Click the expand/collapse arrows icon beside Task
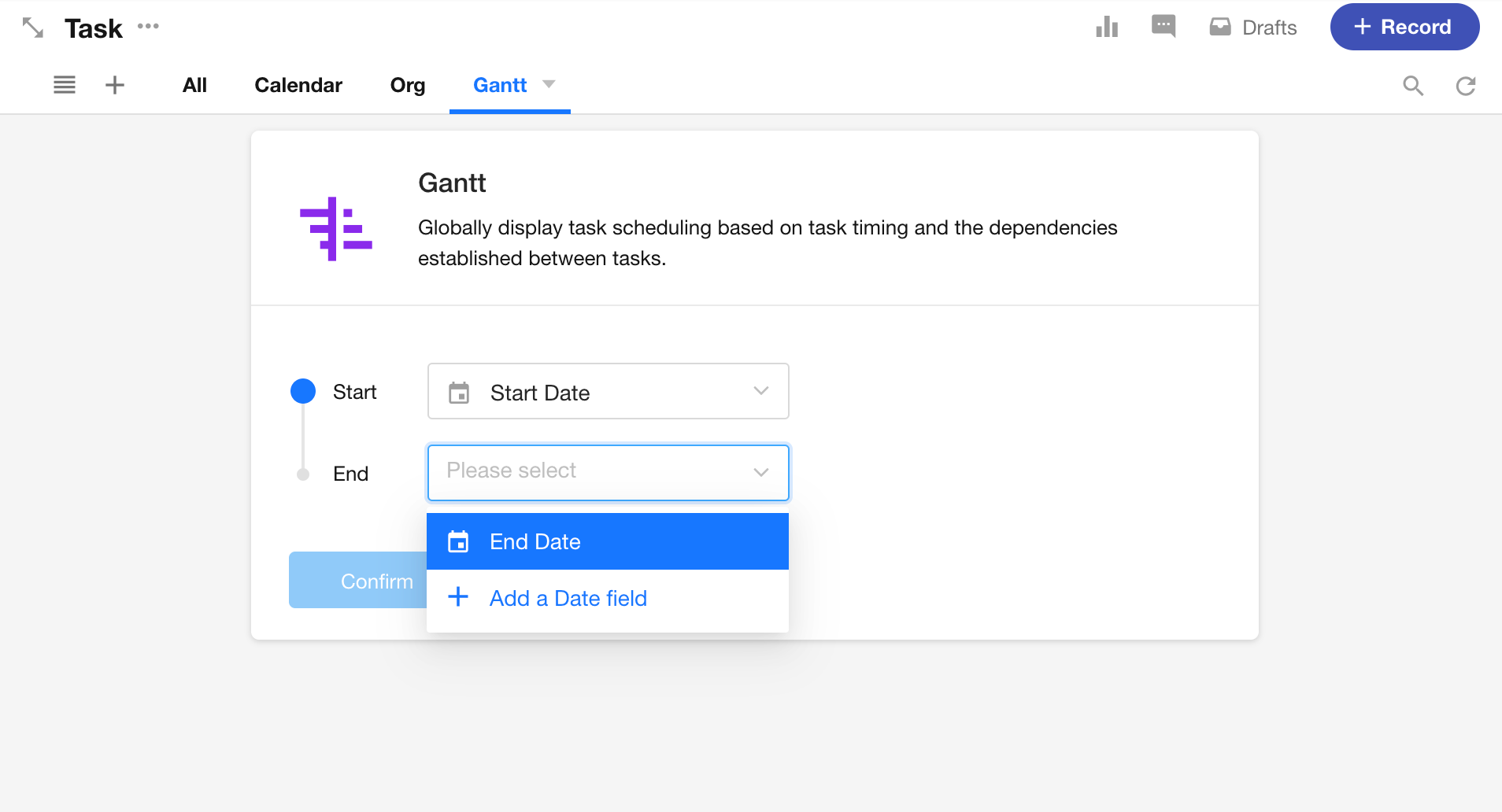The width and height of the screenshot is (1502, 812). [32, 28]
